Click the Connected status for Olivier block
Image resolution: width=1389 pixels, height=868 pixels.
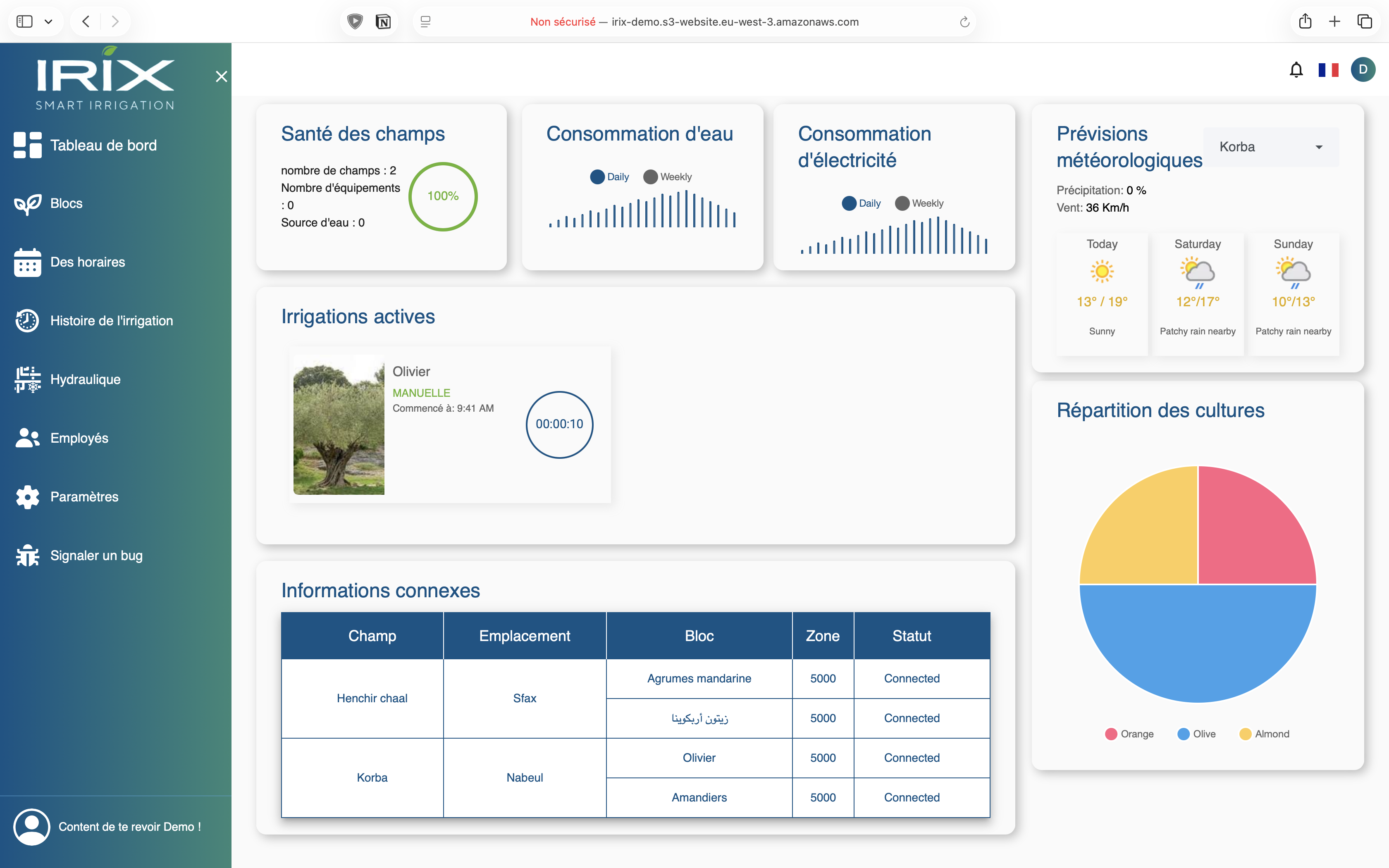(911, 758)
